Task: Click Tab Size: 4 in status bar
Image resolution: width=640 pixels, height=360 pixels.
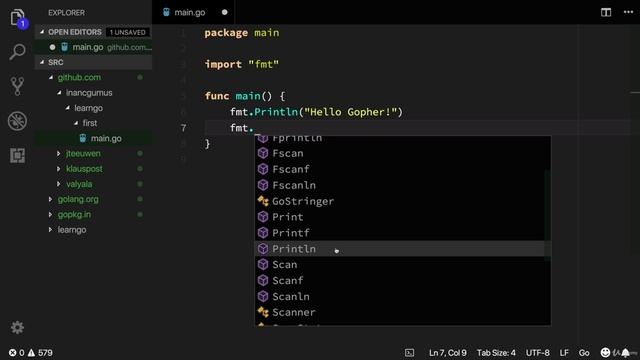Action: [496, 353]
